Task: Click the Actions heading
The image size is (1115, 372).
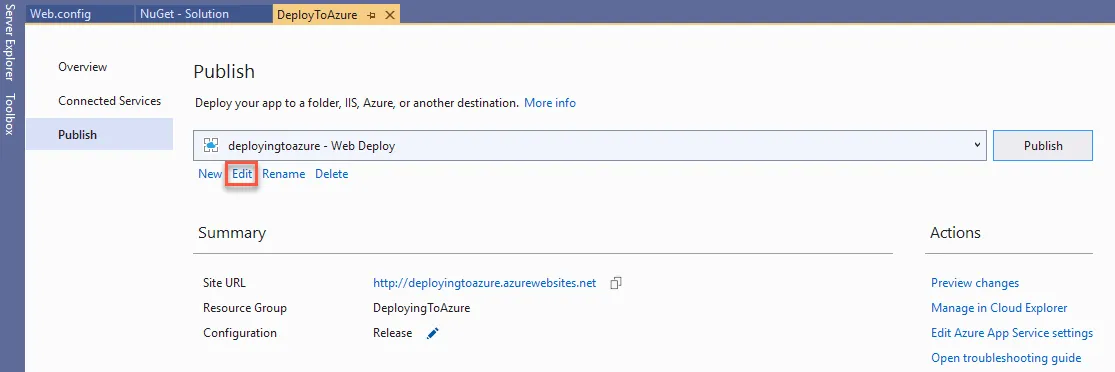Action: tap(955, 233)
